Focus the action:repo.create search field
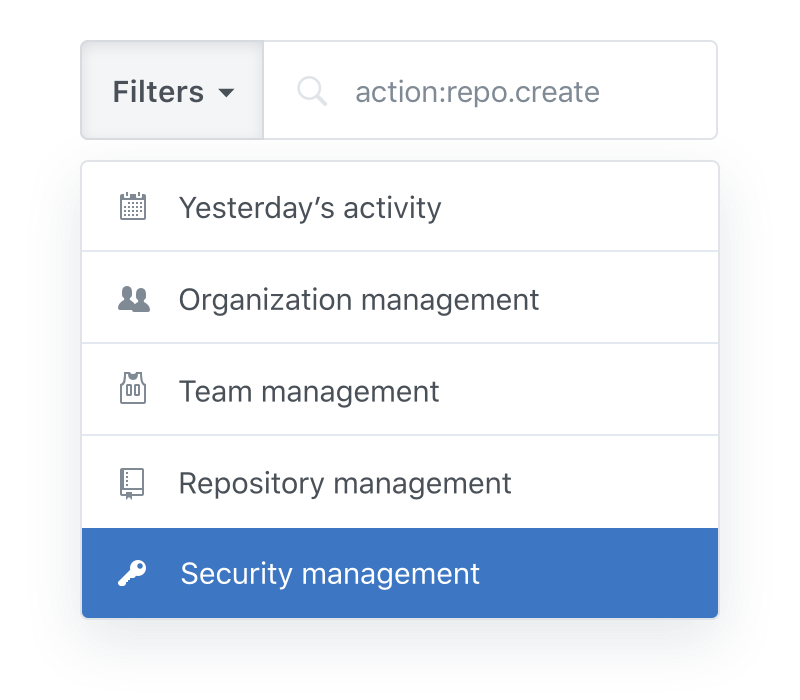 coord(490,90)
